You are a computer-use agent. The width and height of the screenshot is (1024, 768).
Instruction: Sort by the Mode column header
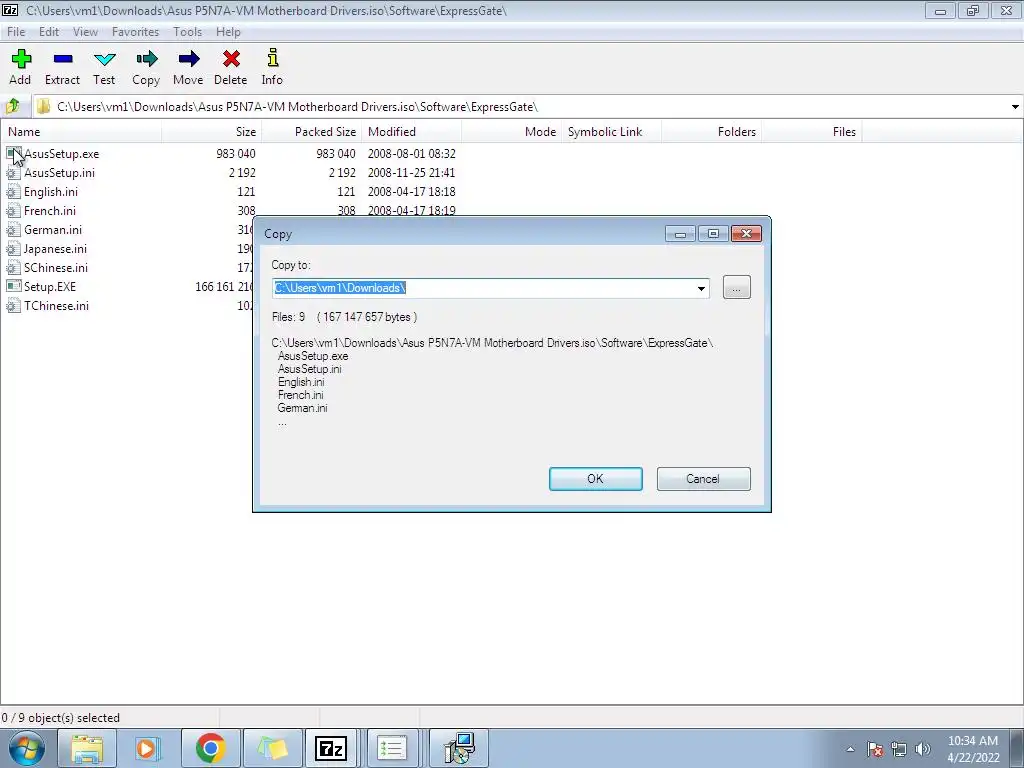coord(511,132)
